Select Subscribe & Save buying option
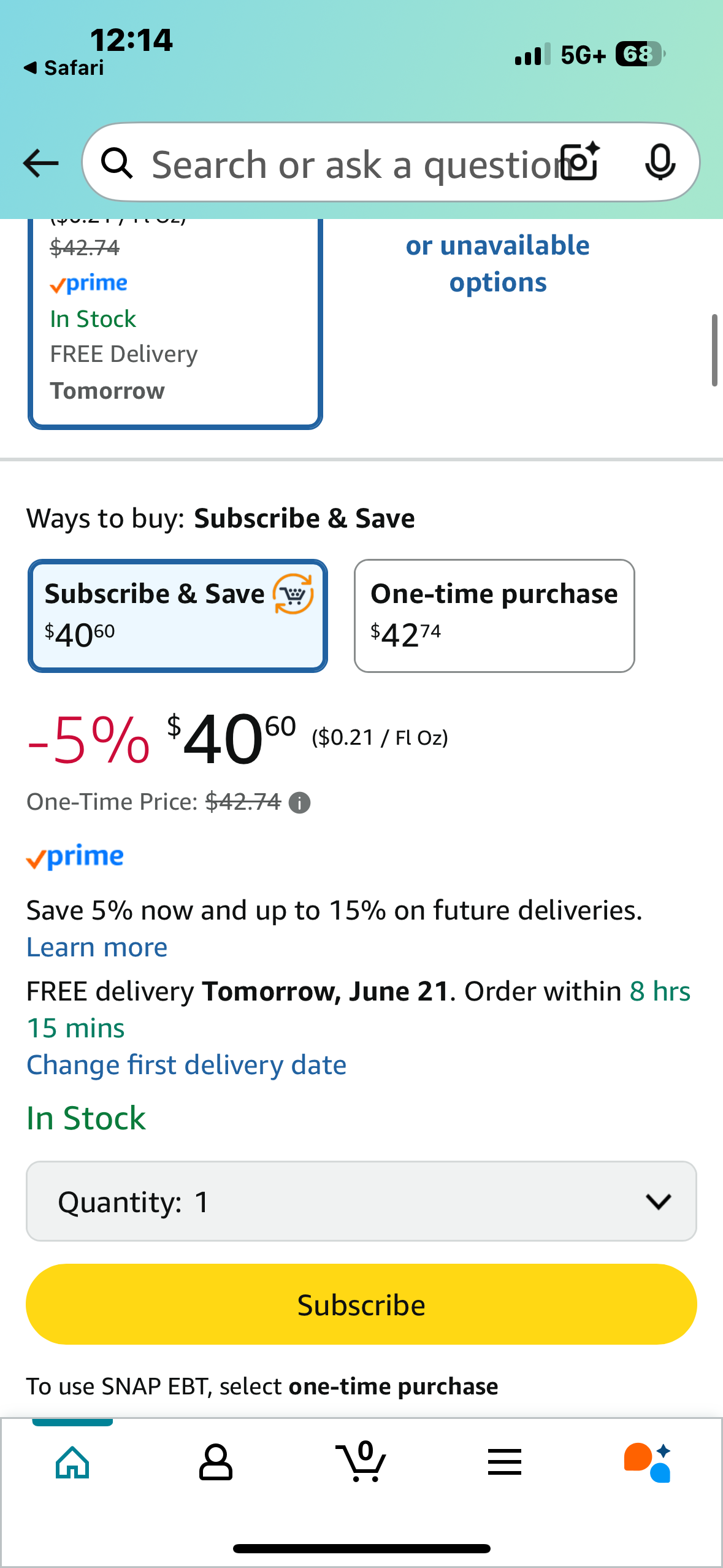Screen dimensions: 723x1568 pyautogui.click(x=178, y=616)
